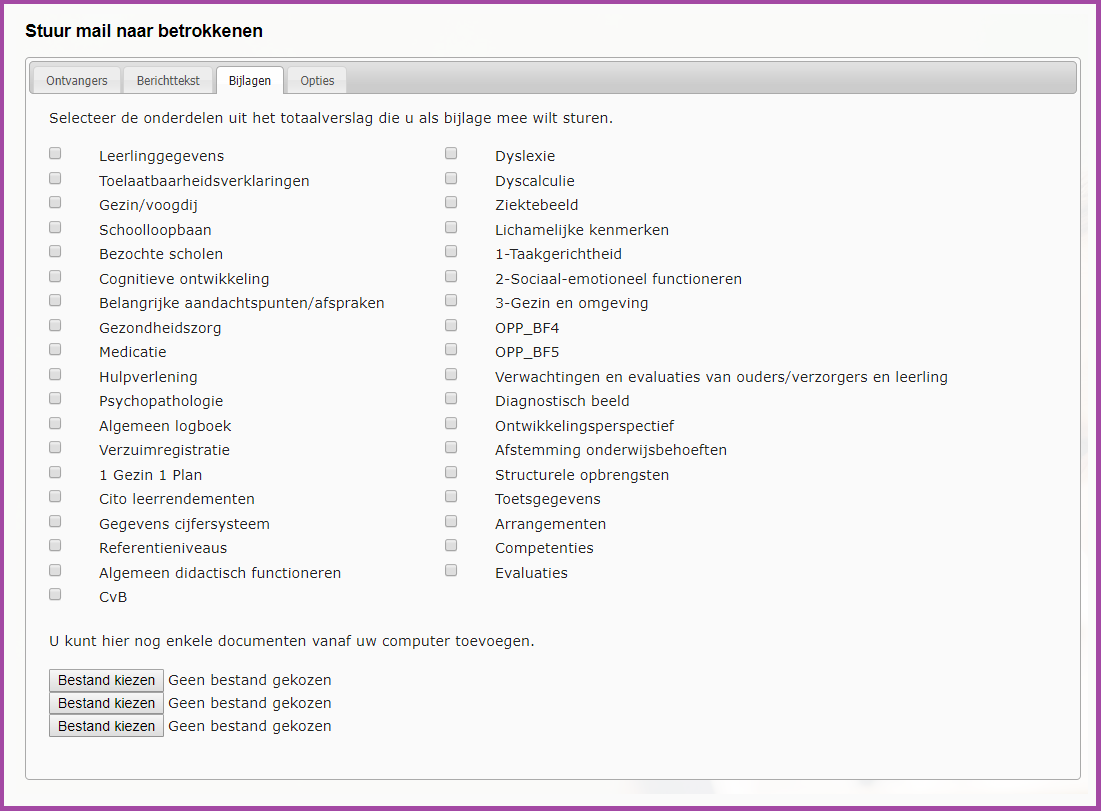1101x811 pixels.
Task: Click the first Bestand kiezen button
Action: coord(106,680)
